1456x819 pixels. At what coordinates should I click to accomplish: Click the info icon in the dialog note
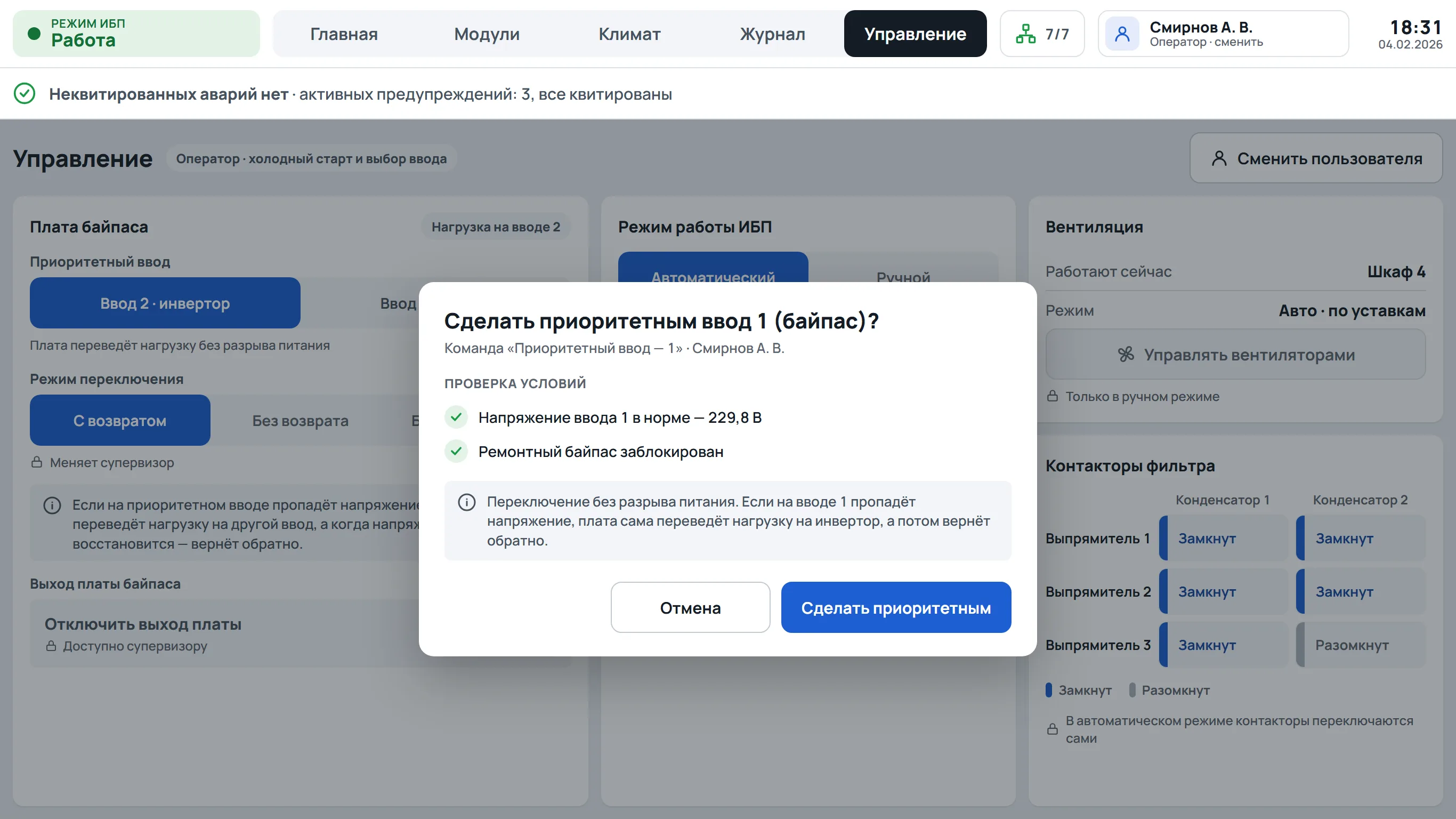[x=466, y=502]
